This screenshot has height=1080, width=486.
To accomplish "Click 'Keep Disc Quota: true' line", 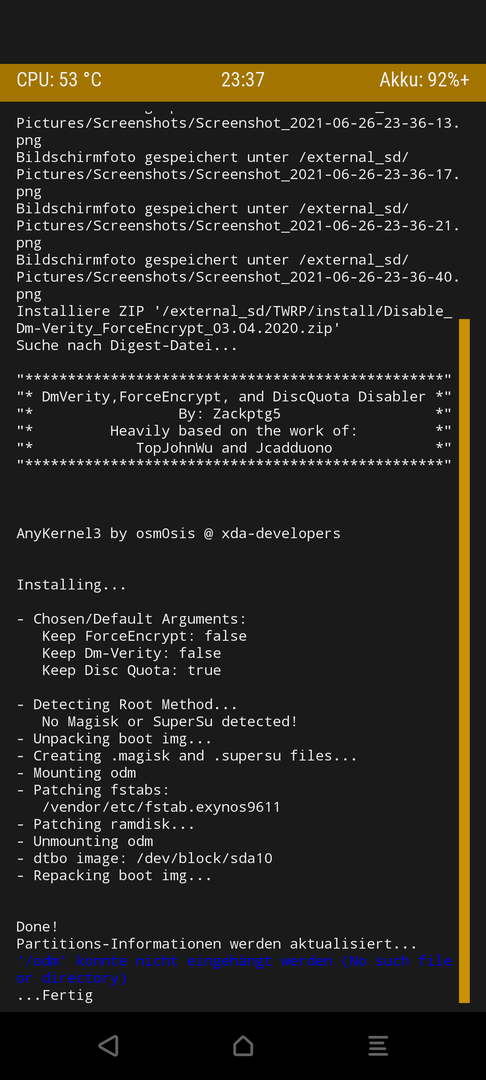I will [x=131, y=670].
